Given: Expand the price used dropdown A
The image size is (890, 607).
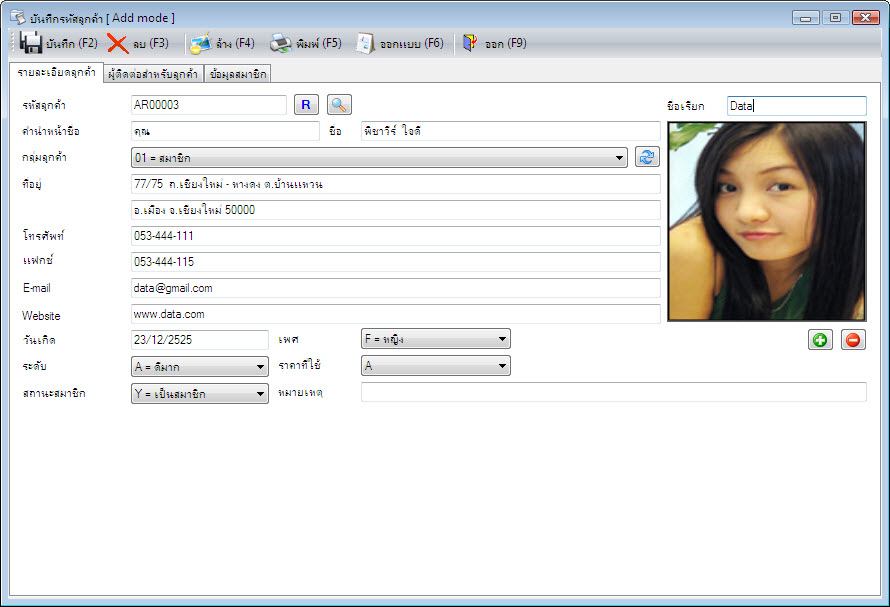Looking at the screenshot, I should click(435, 366).
